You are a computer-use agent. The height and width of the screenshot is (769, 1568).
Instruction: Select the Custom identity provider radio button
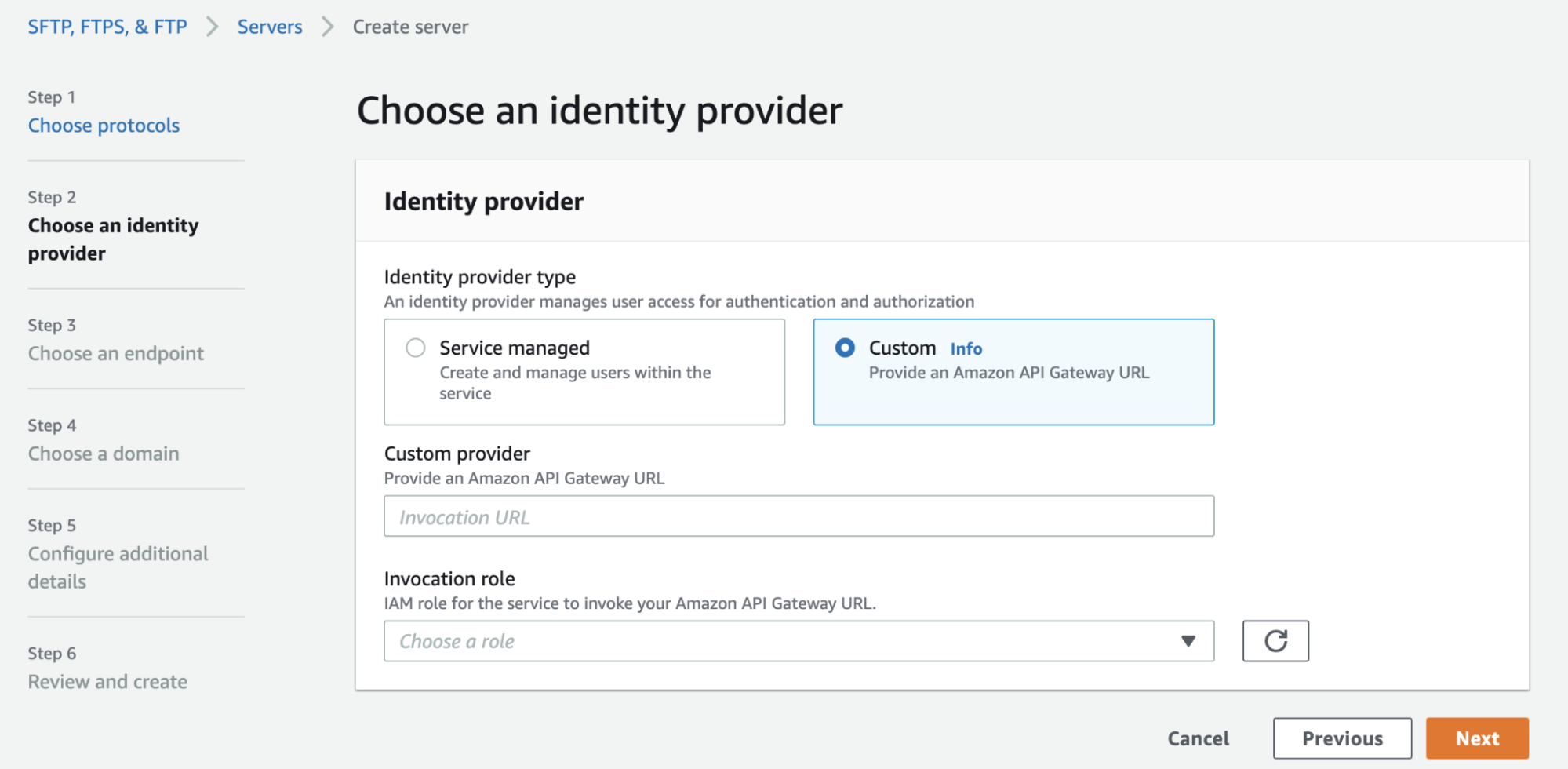coord(845,348)
